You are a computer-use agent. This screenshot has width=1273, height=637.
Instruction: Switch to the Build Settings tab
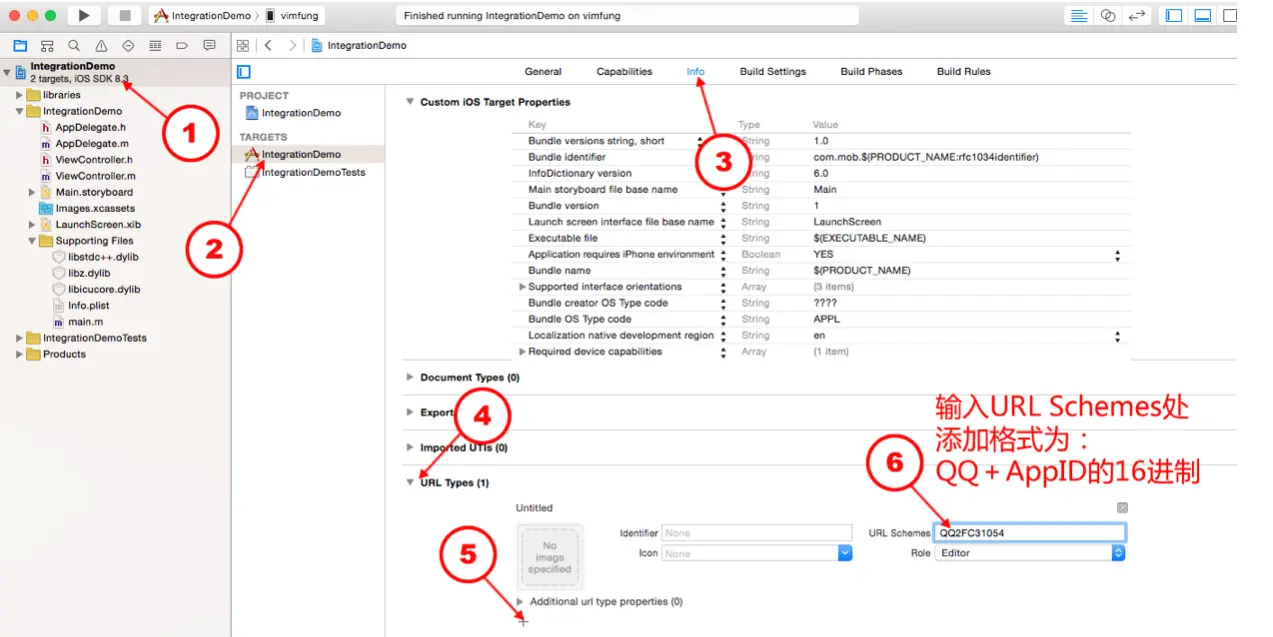coord(773,72)
